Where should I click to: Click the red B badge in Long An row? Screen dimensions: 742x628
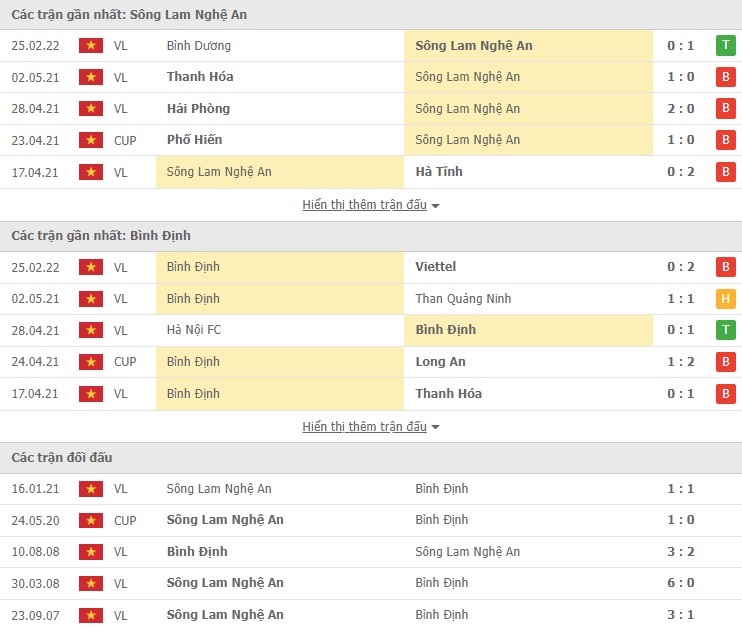tap(725, 362)
